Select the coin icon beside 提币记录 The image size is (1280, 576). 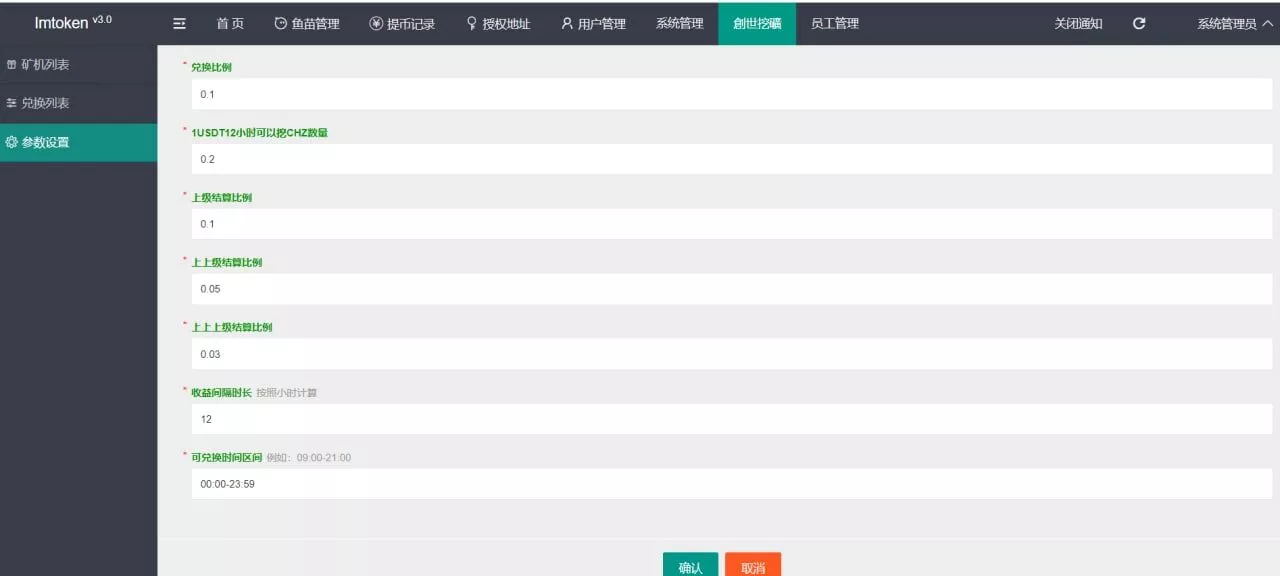click(x=374, y=22)
